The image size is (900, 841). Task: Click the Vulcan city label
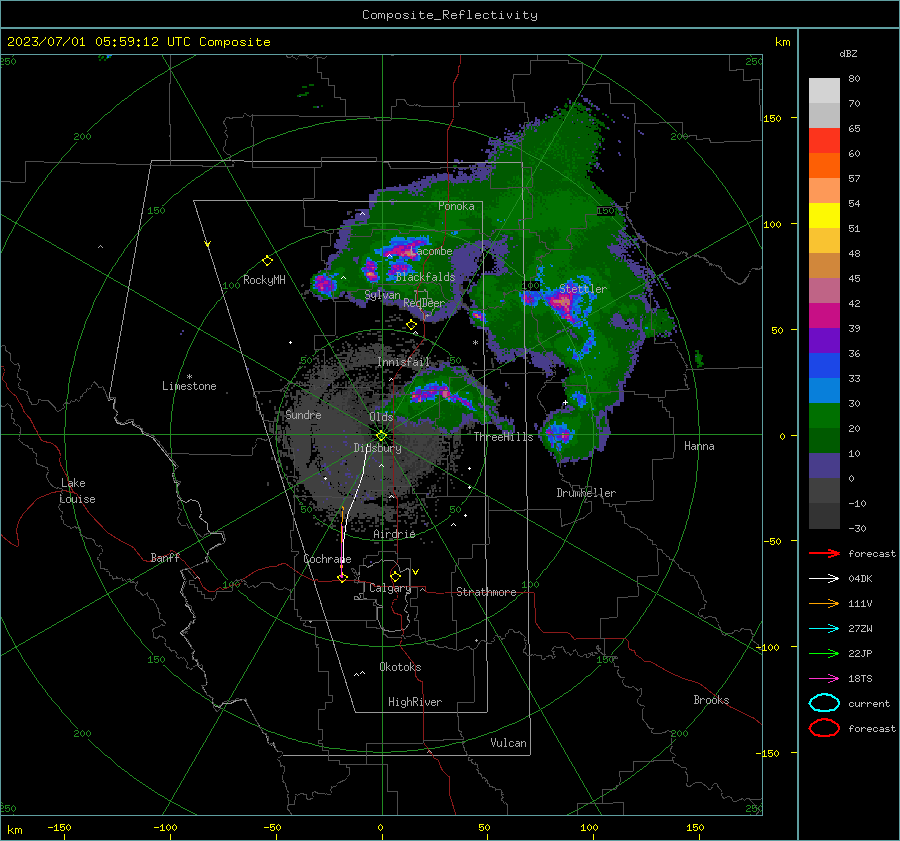pyautogui.click(x=508, y=743)
